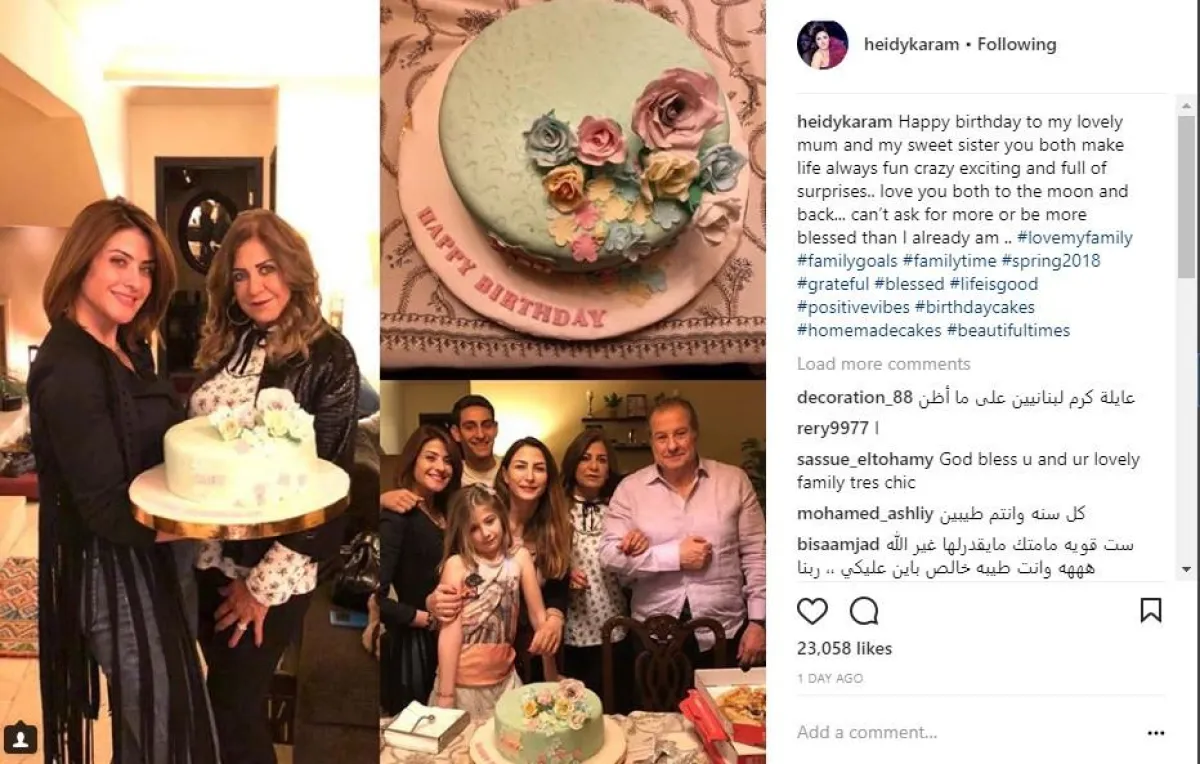Click scrollbar up arrow in comments
Screen dimensions: 1200x764
point(1186,105)
